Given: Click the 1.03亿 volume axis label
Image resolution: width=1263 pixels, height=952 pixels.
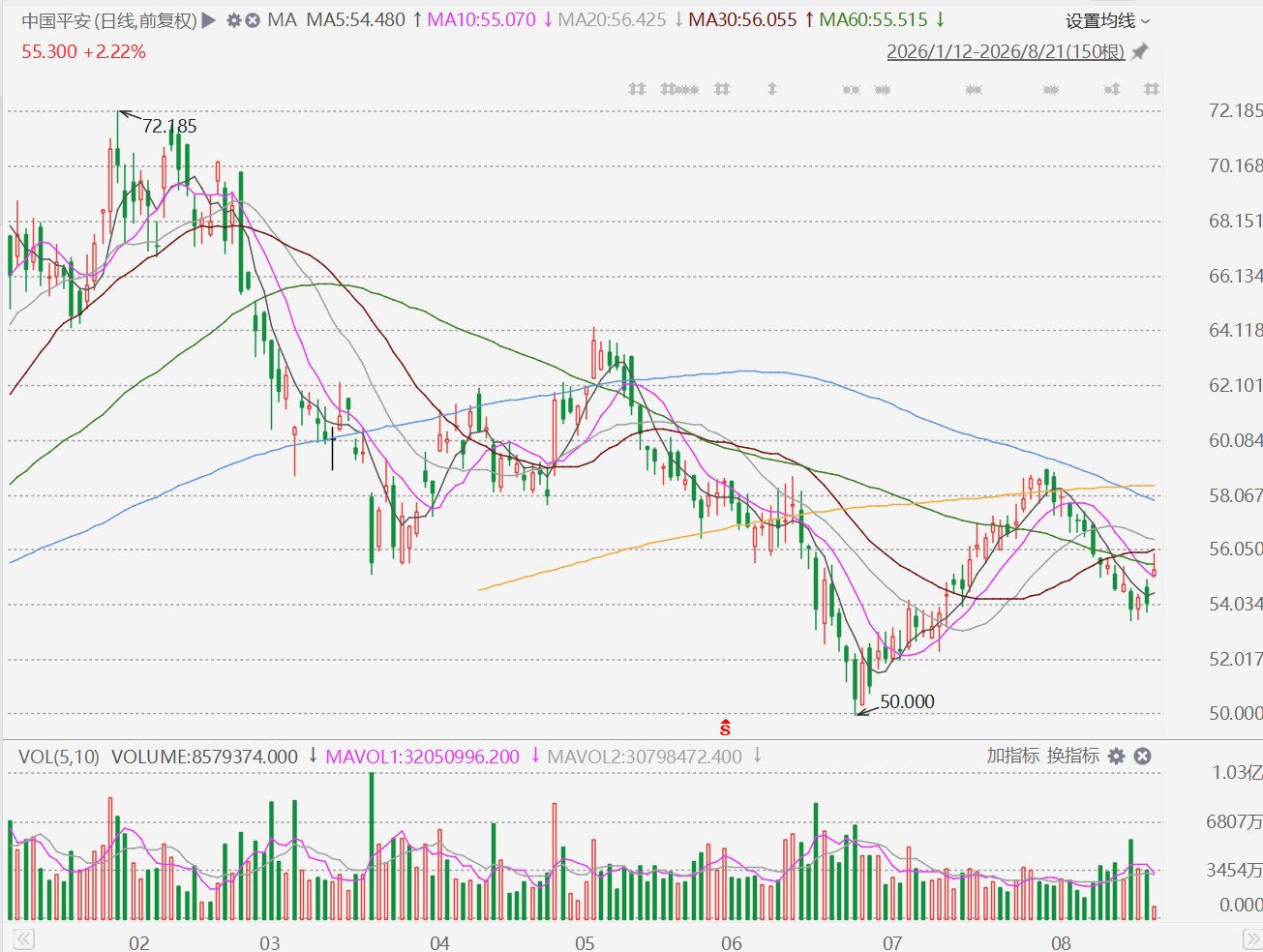Looking at the screenshot, I should 1237,772.
